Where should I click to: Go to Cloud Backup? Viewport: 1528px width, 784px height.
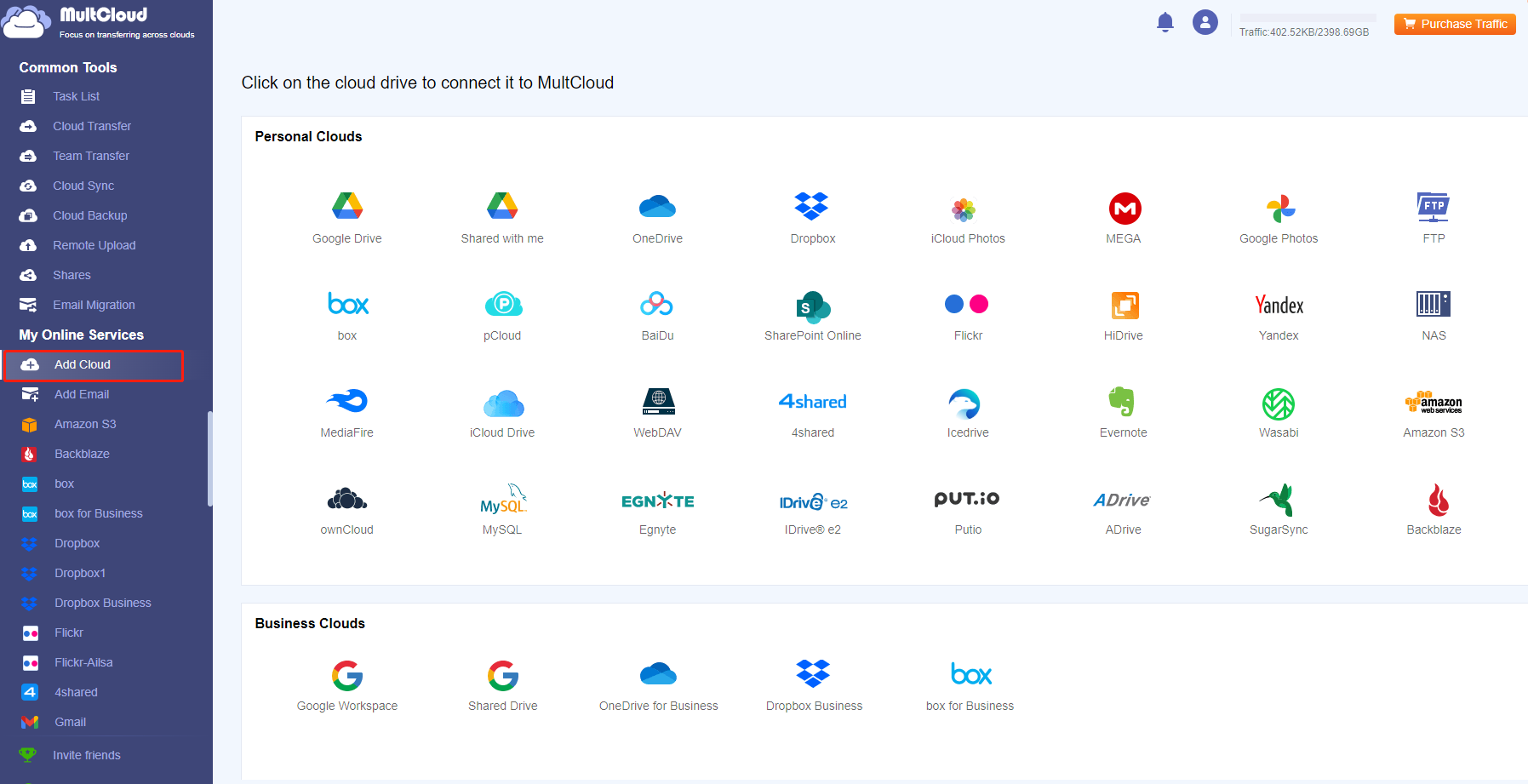point(90,215)
